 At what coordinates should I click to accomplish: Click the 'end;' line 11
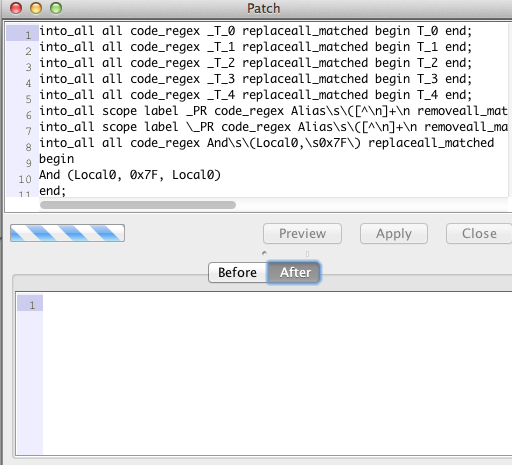coord(53,191)
